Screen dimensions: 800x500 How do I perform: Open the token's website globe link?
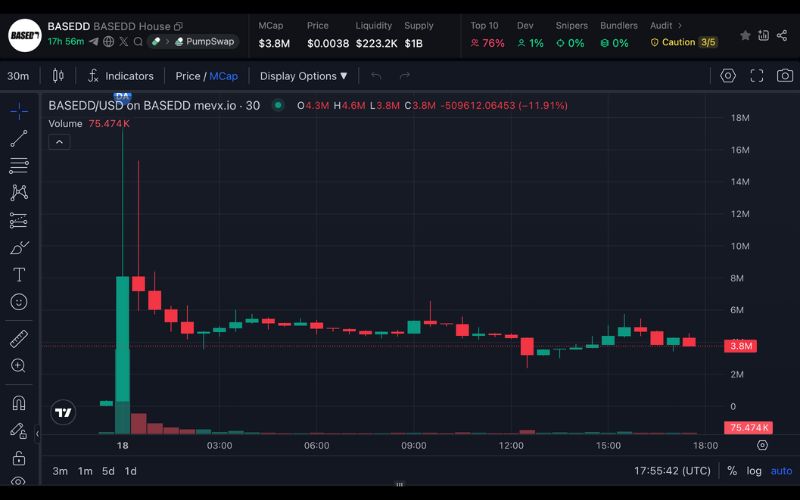[x=109, y=42]
